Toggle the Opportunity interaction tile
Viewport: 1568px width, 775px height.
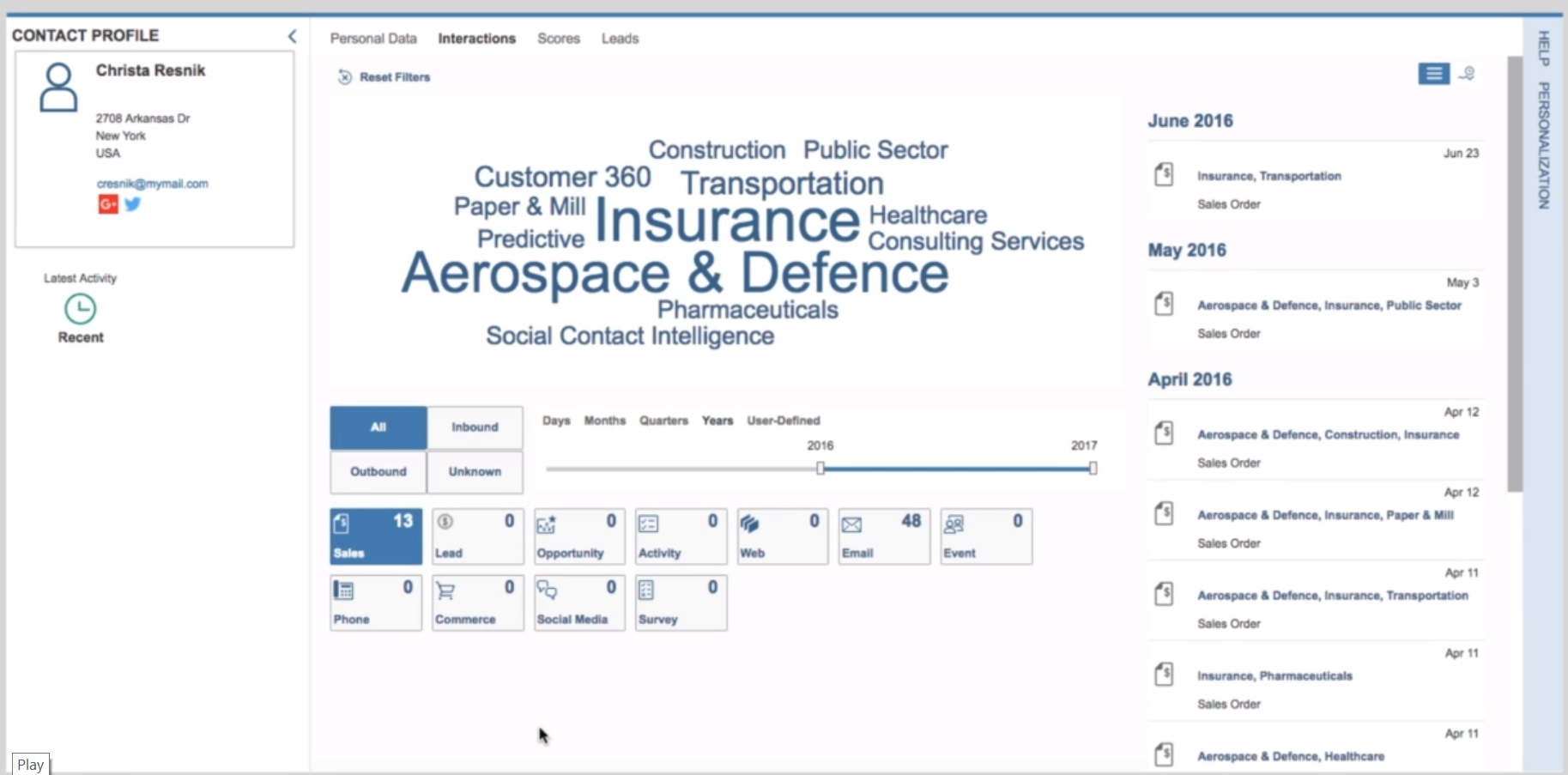click(579, 536)
